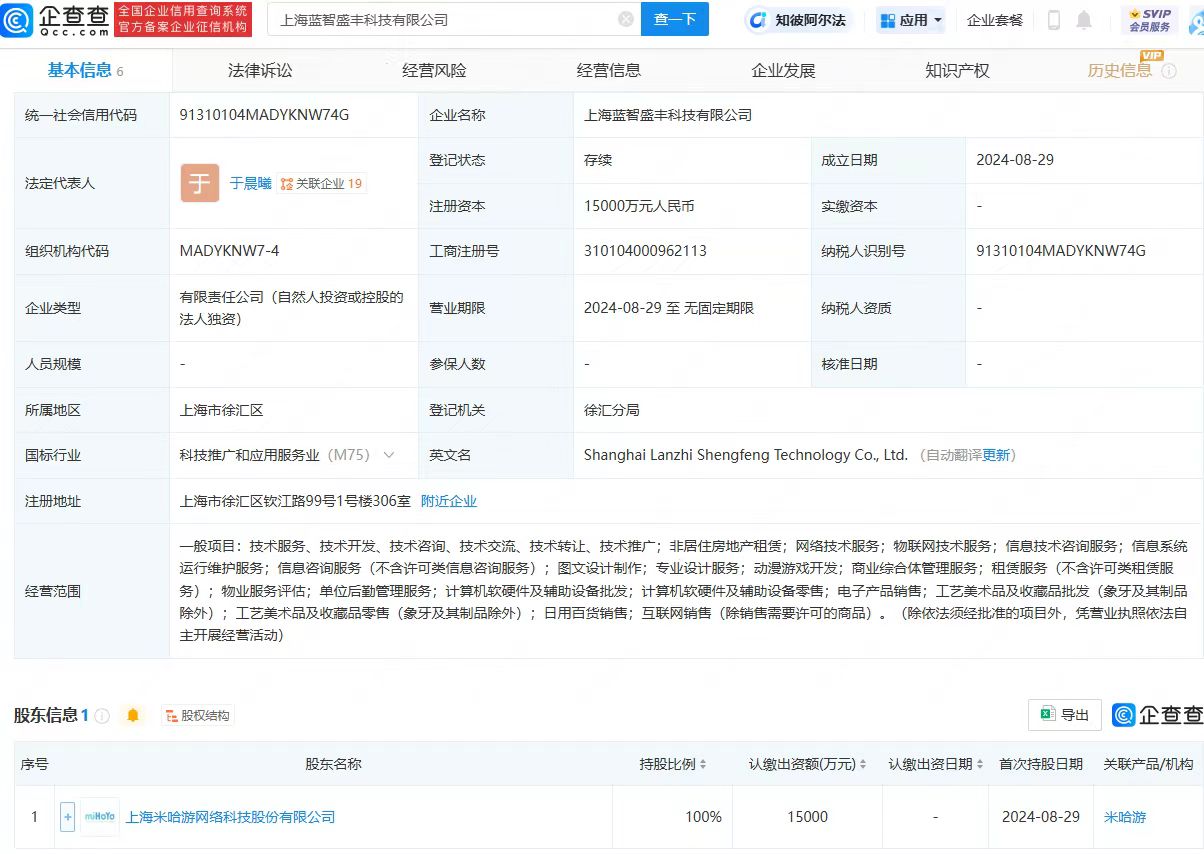This screenshot has height=854, width=1204.
Task: Sort by 持股比例 column arrows
Action: point(703,764)
